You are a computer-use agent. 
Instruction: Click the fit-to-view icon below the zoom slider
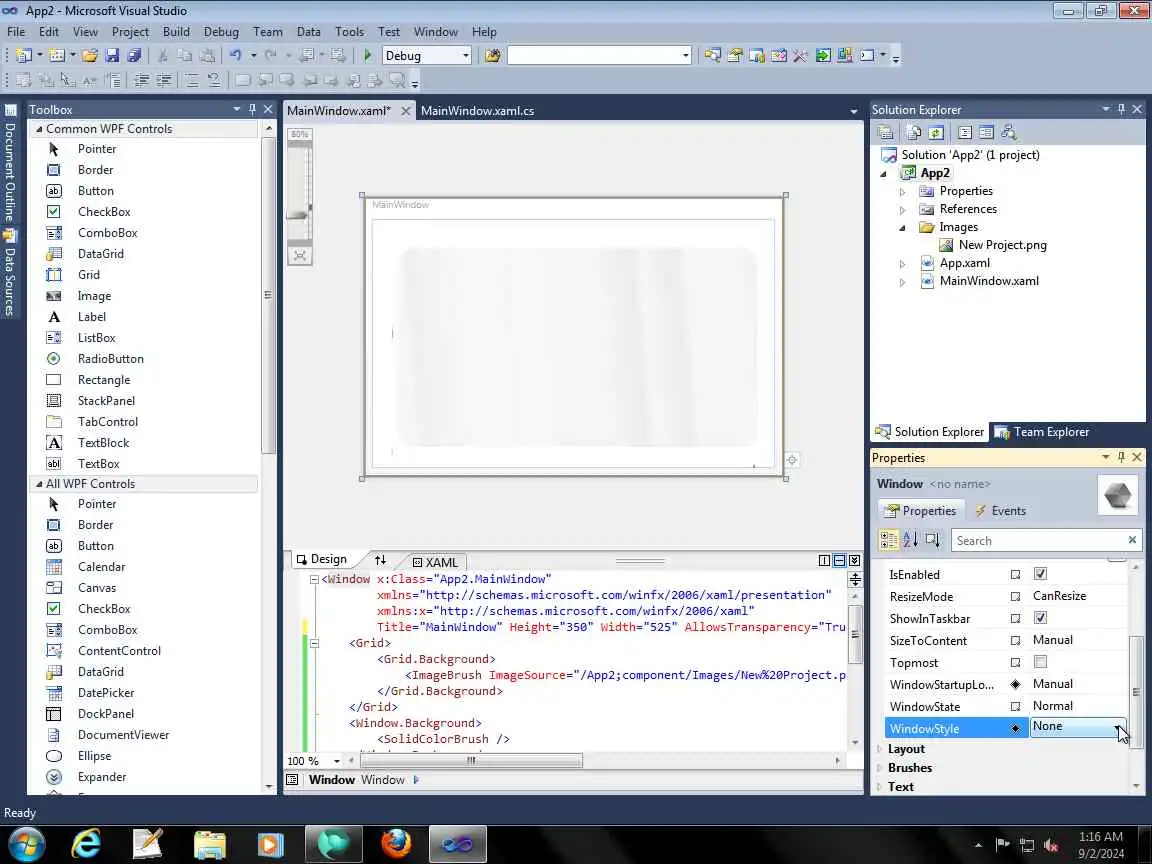coord(300,256)
